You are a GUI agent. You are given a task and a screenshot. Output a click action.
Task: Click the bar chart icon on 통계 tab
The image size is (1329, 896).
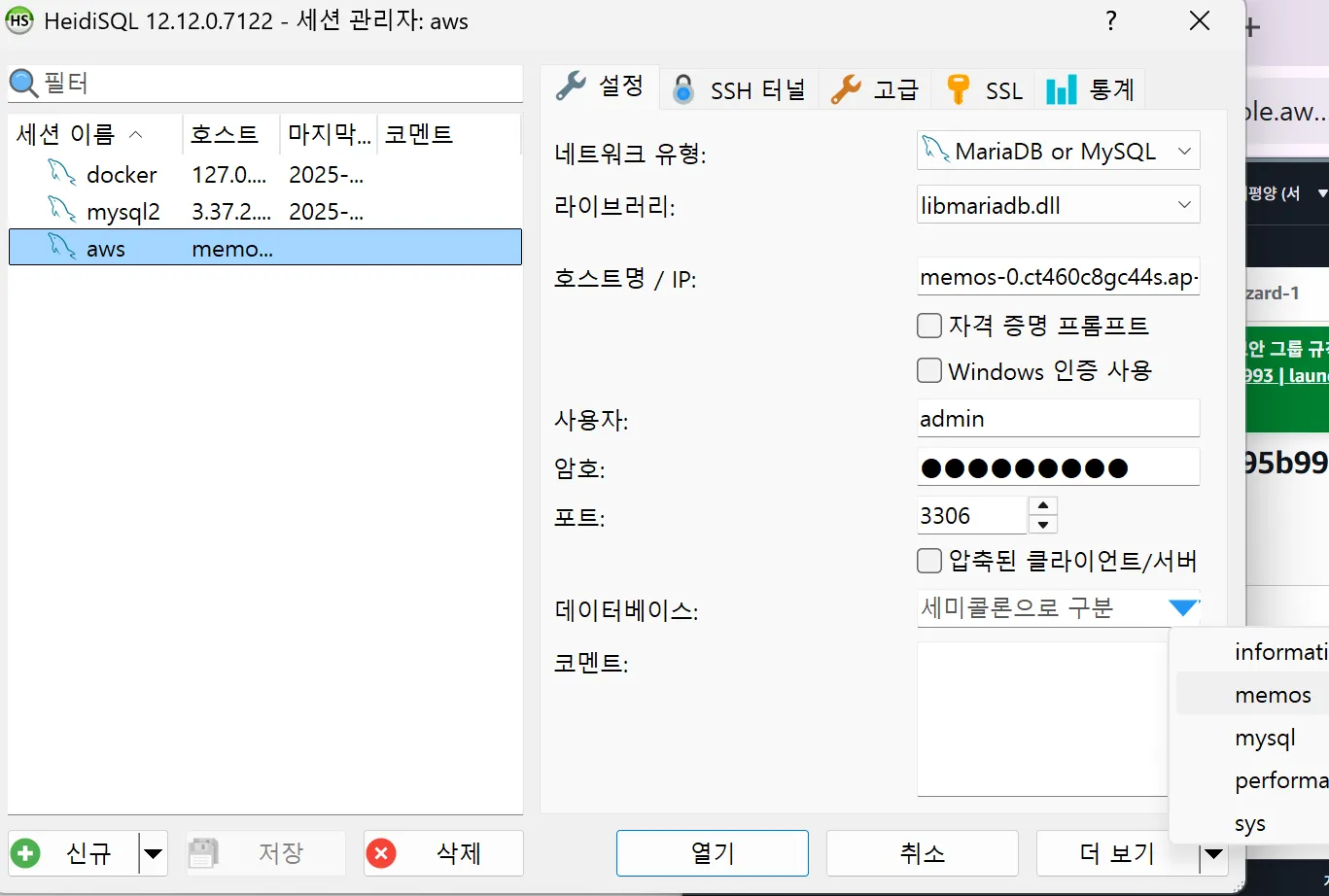tap(1061, 90)
